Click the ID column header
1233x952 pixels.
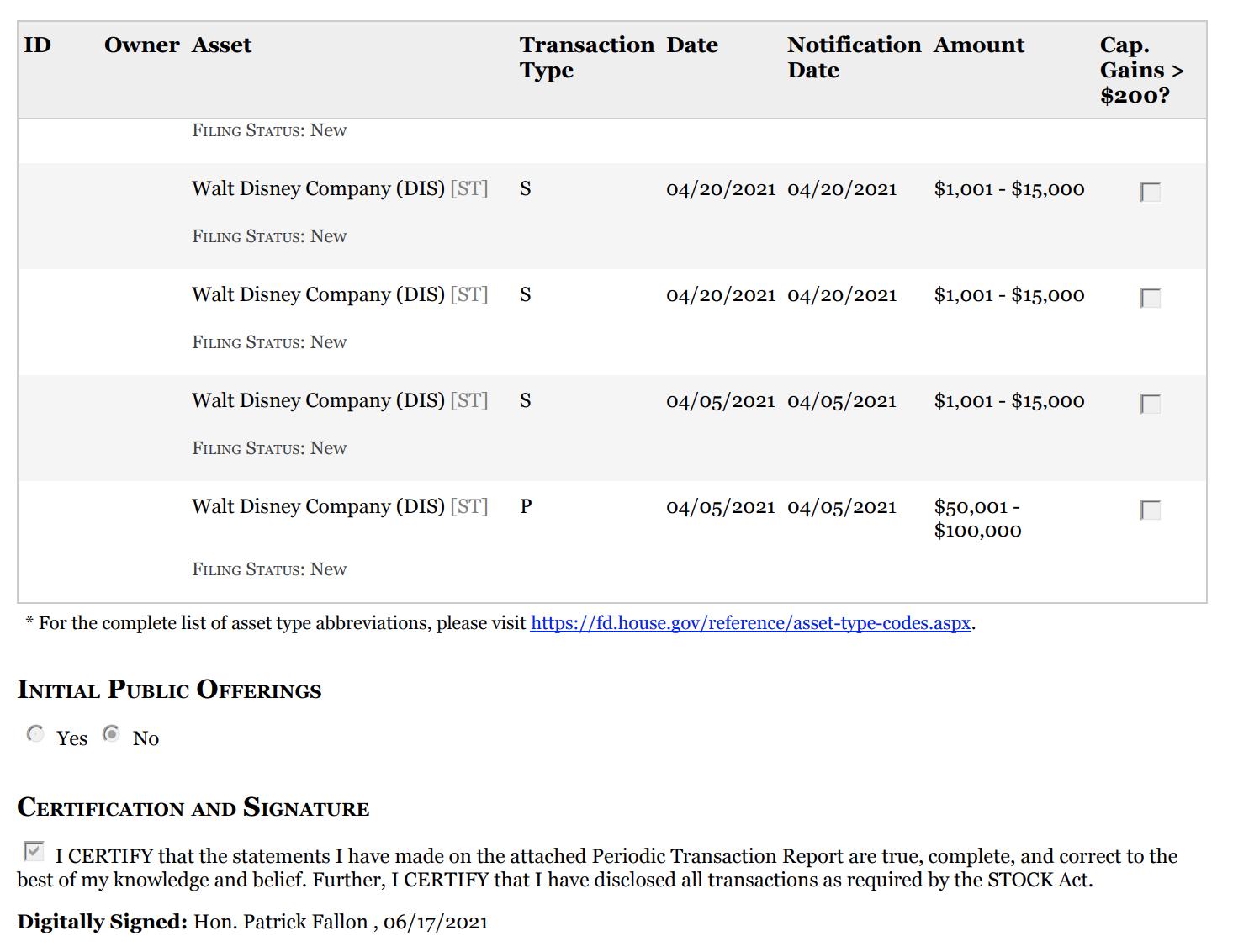point(38,45)
